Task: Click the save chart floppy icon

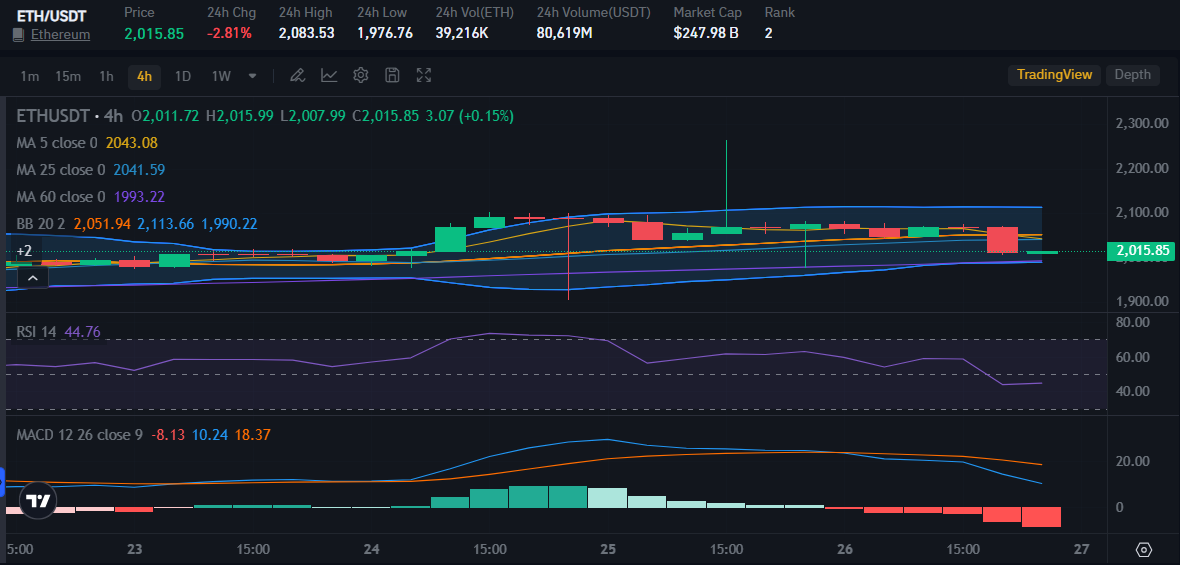Action: point(392,75)
